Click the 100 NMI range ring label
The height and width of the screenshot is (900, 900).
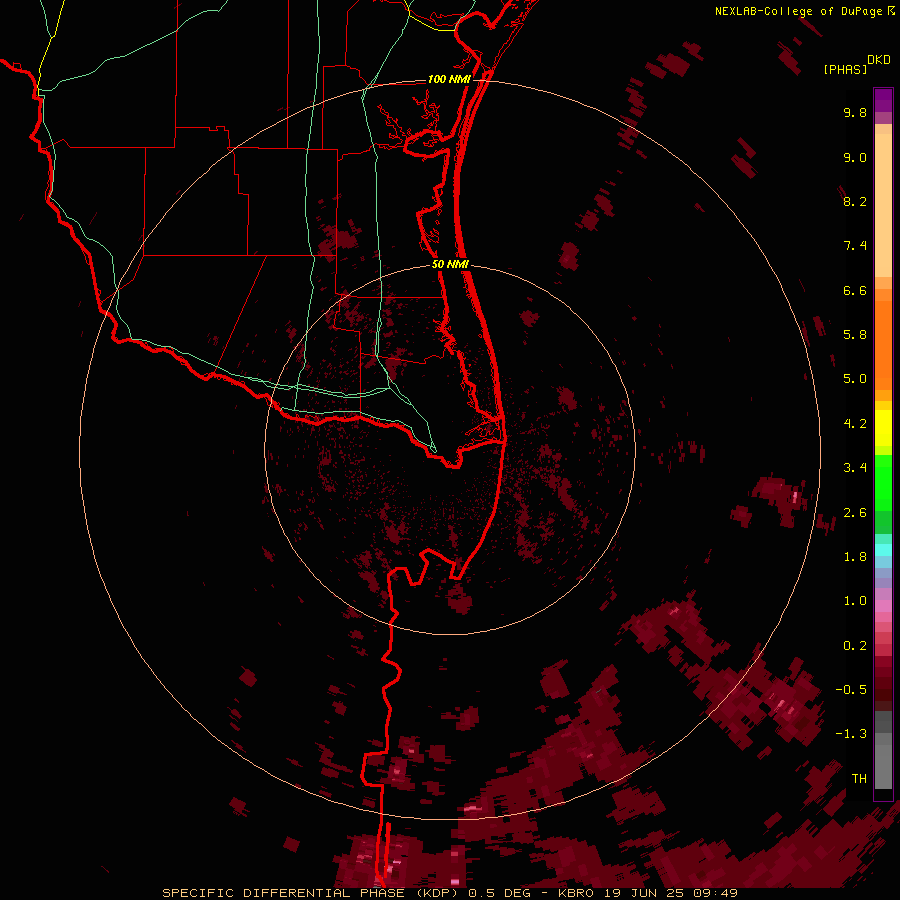coord(449,79)
